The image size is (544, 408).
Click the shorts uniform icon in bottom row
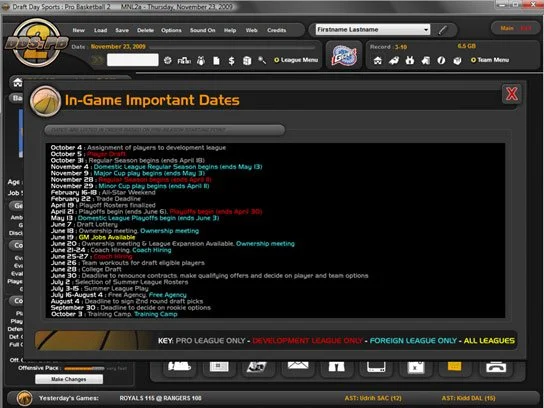coord(336,367)
